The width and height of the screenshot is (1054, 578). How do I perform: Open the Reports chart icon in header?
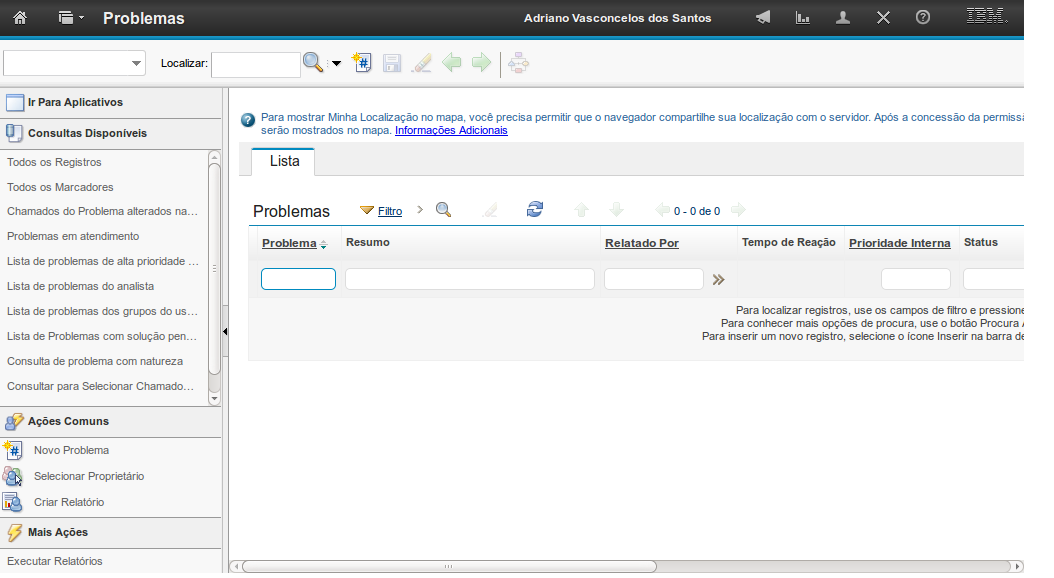(802, 18)
